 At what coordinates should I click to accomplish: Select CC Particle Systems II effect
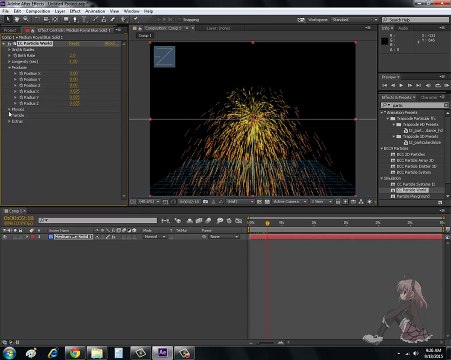(x=416, y=184)
